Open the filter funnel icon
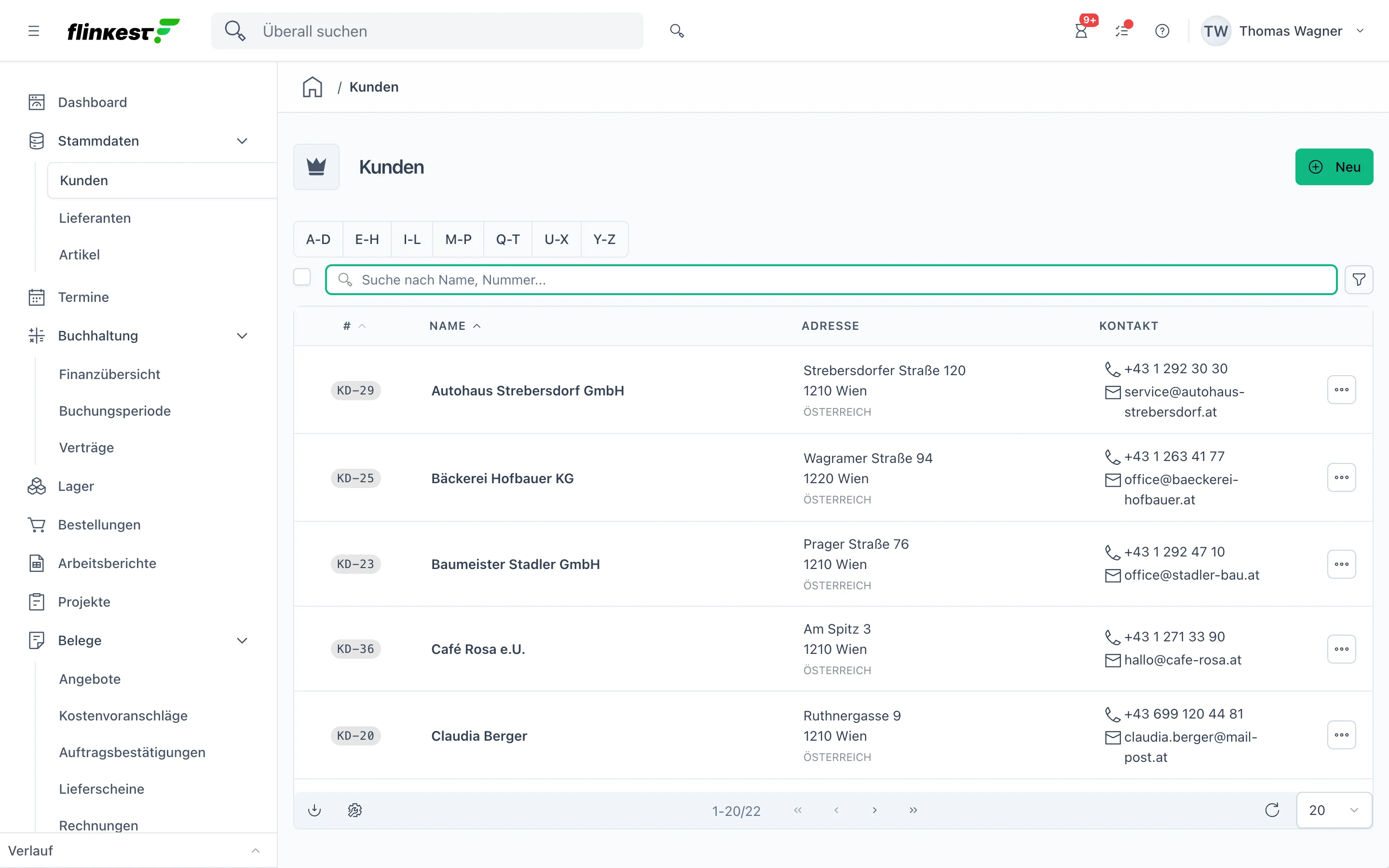 tap(1359, 280)
